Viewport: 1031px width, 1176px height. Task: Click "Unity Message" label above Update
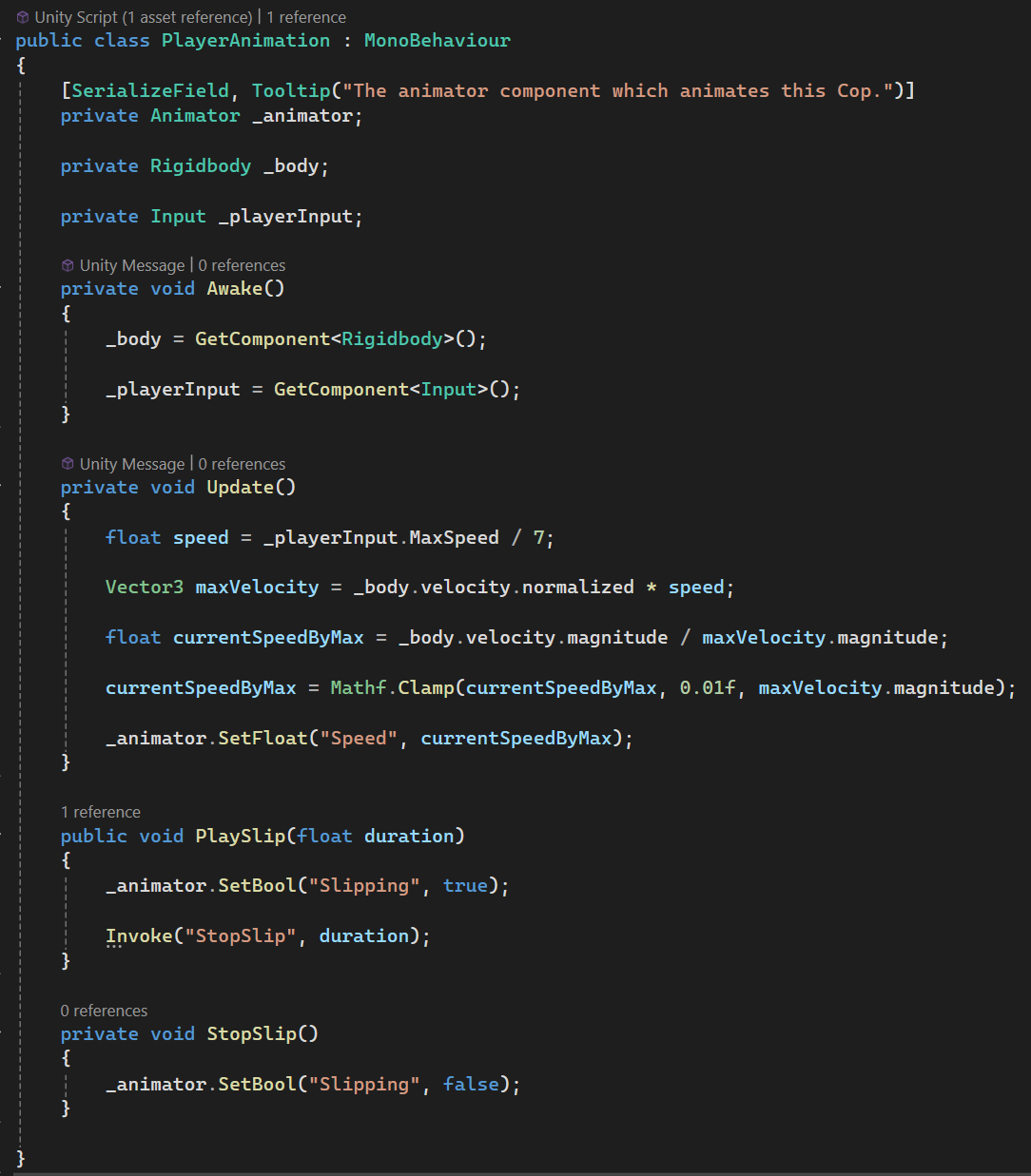click(132, 464)
